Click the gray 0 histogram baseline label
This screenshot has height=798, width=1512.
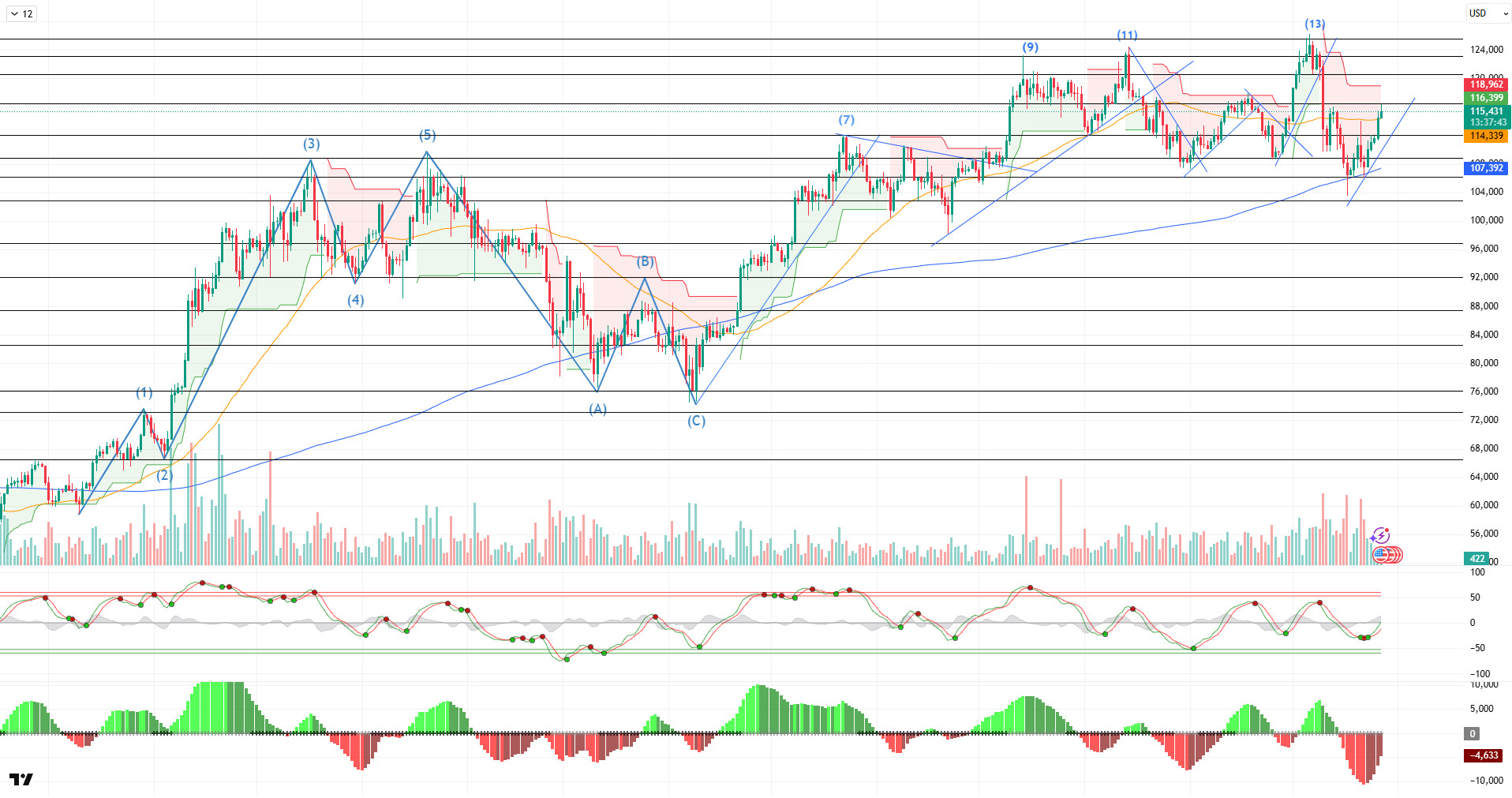1472,734
